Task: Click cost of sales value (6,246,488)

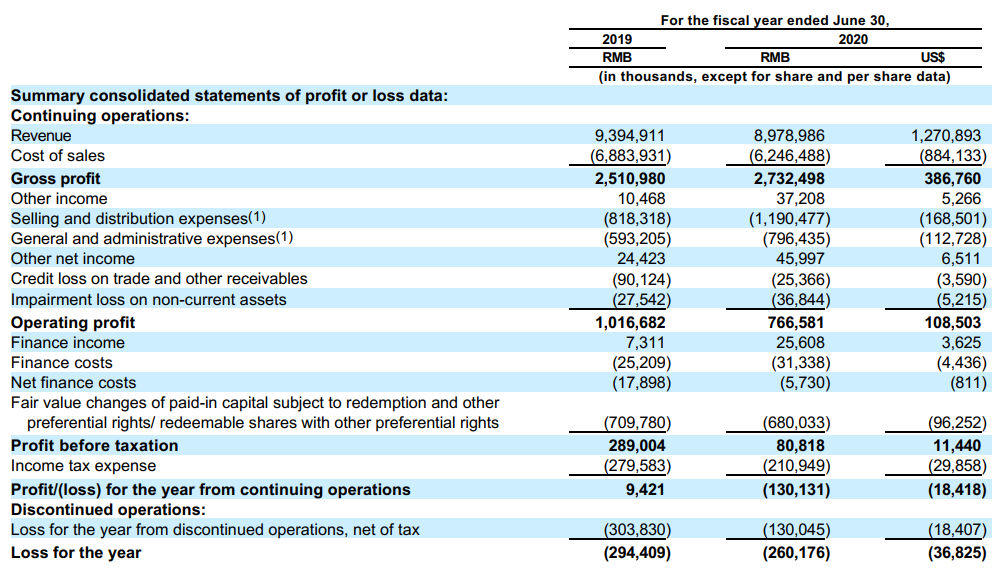Action: point(789,155)
